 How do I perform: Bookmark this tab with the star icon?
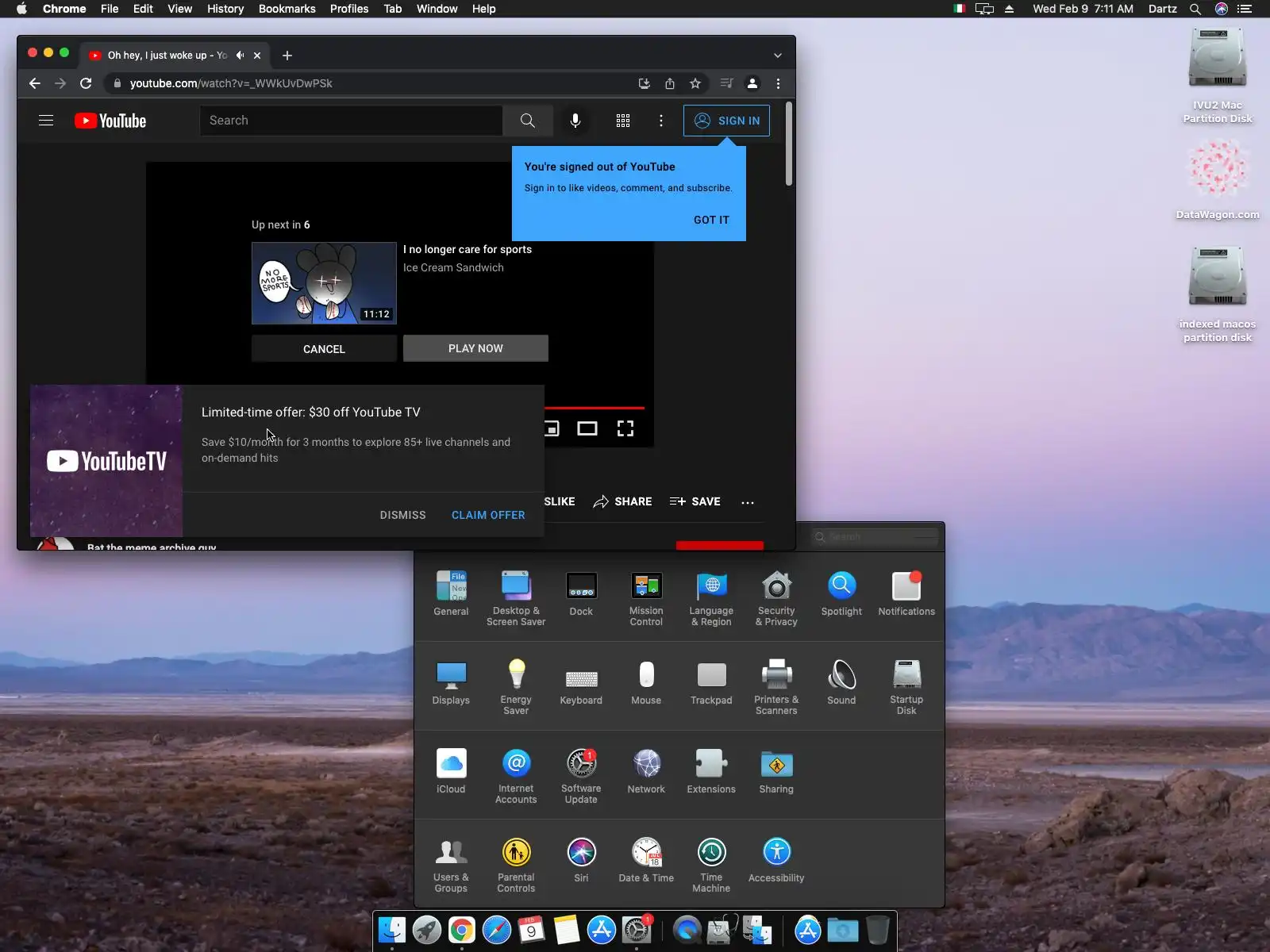(695, 83)
